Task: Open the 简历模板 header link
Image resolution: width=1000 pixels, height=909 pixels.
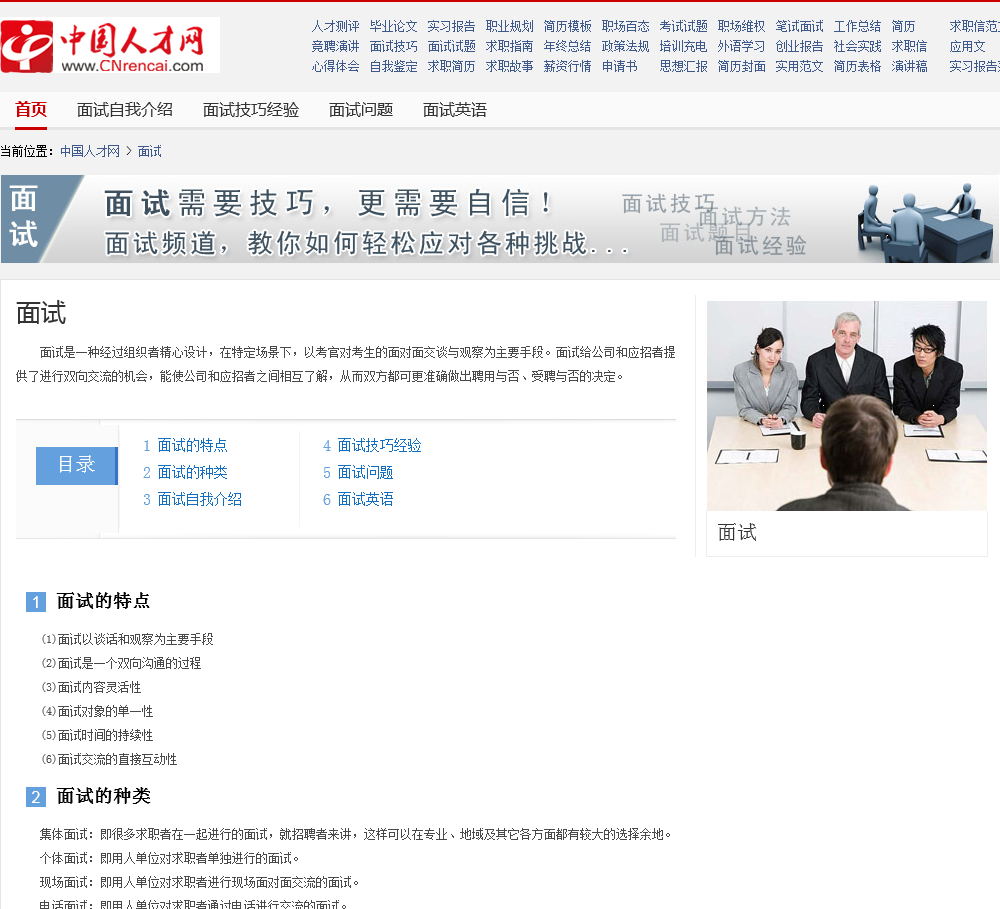Action: pyautogui.click(x=568, y=26)
